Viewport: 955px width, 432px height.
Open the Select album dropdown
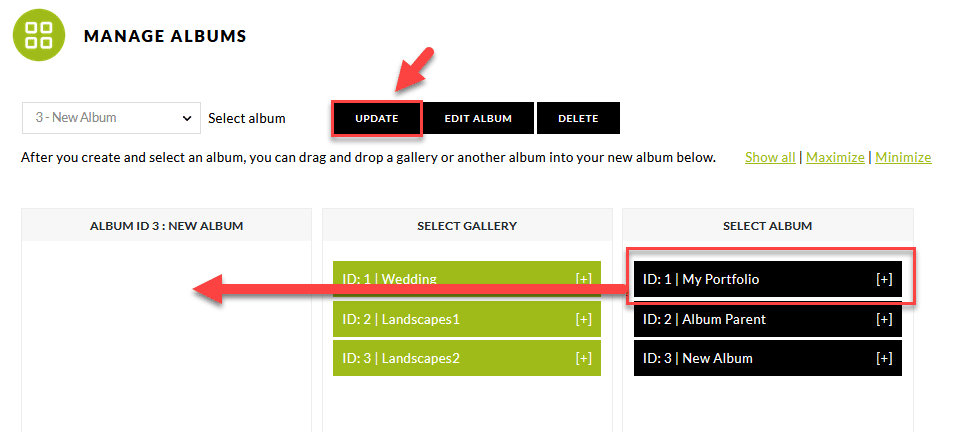coord(111,118)
